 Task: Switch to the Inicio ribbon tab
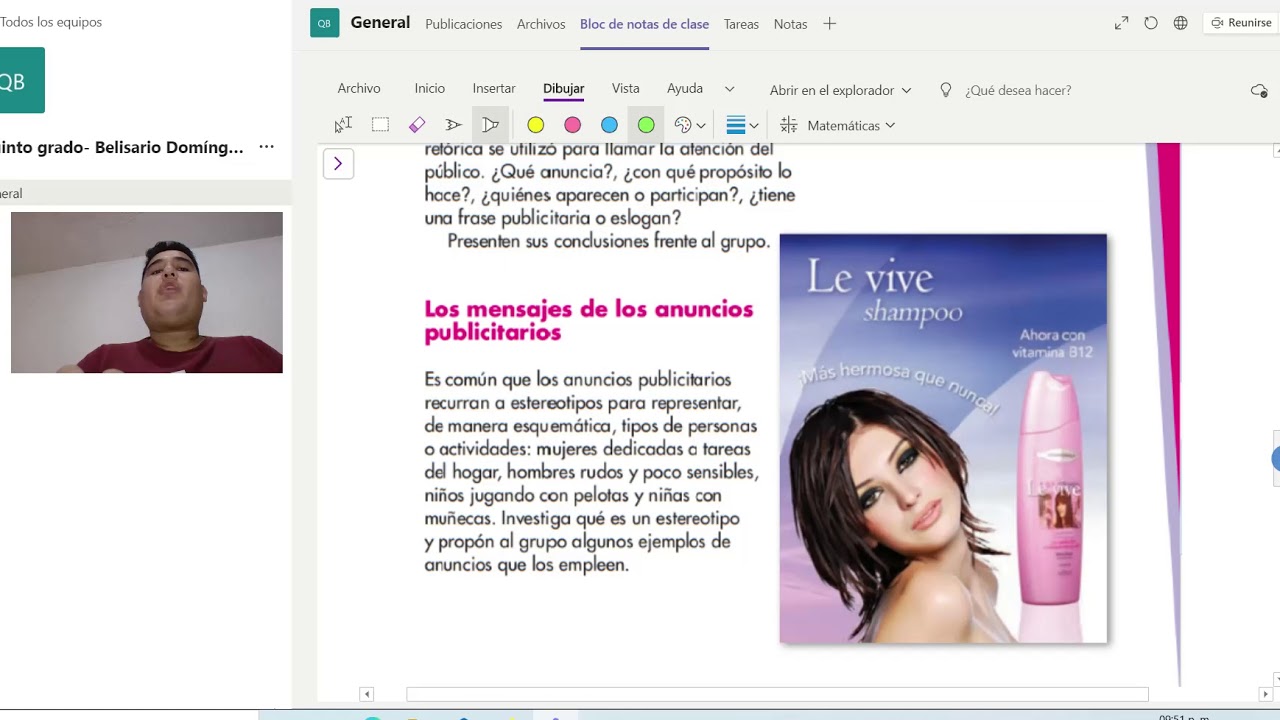[x=430, y=89]
